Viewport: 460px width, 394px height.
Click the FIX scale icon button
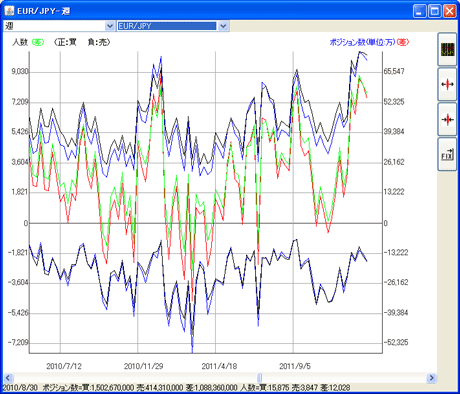(447, 154)
